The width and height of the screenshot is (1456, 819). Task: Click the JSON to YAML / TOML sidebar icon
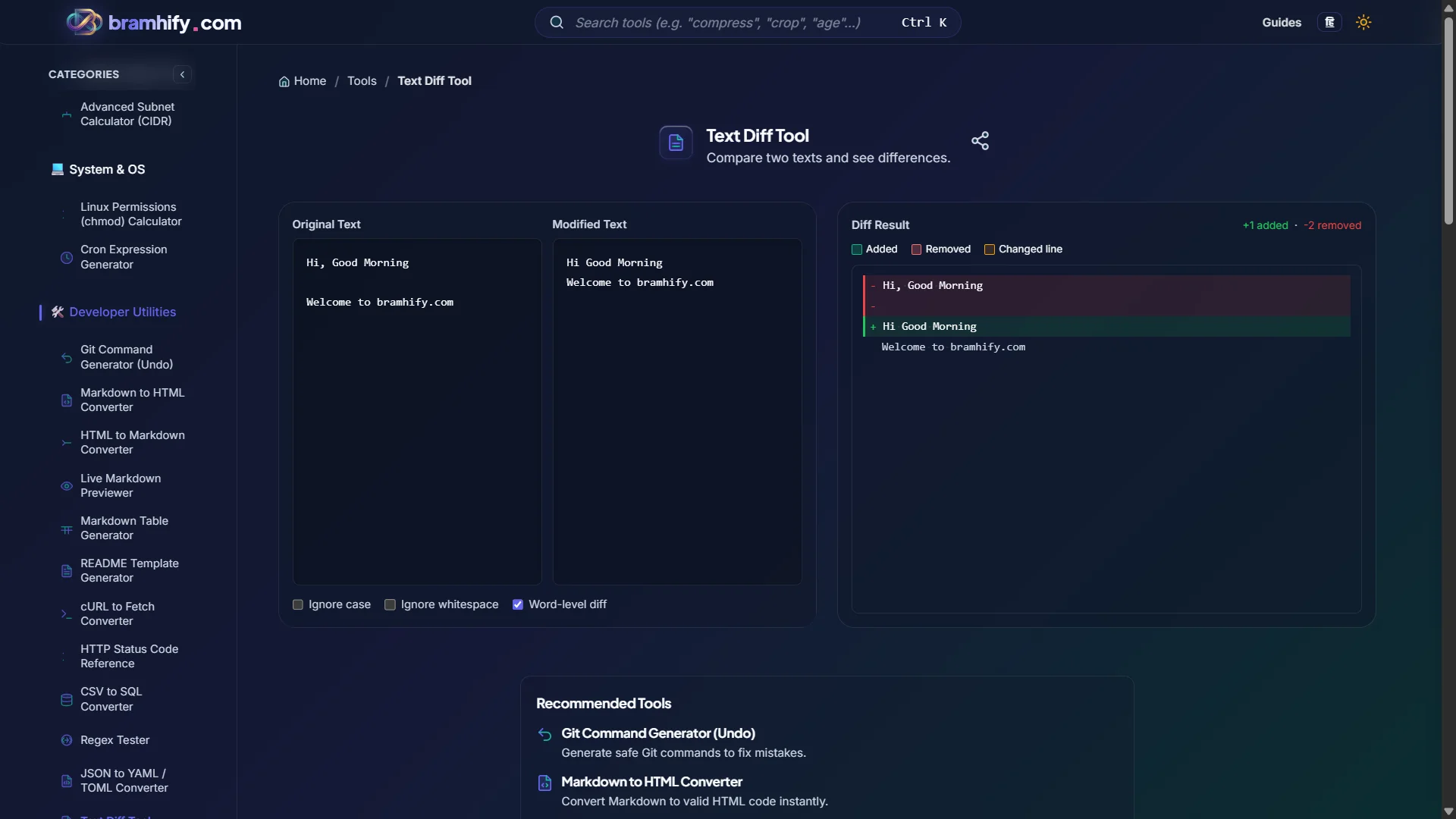(x=67, y=781)
